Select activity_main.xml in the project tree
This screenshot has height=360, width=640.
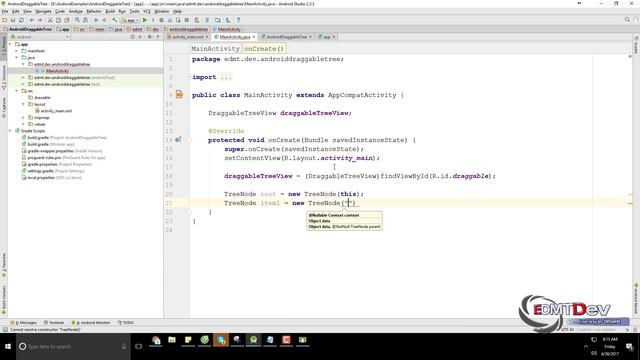point(56,111)
